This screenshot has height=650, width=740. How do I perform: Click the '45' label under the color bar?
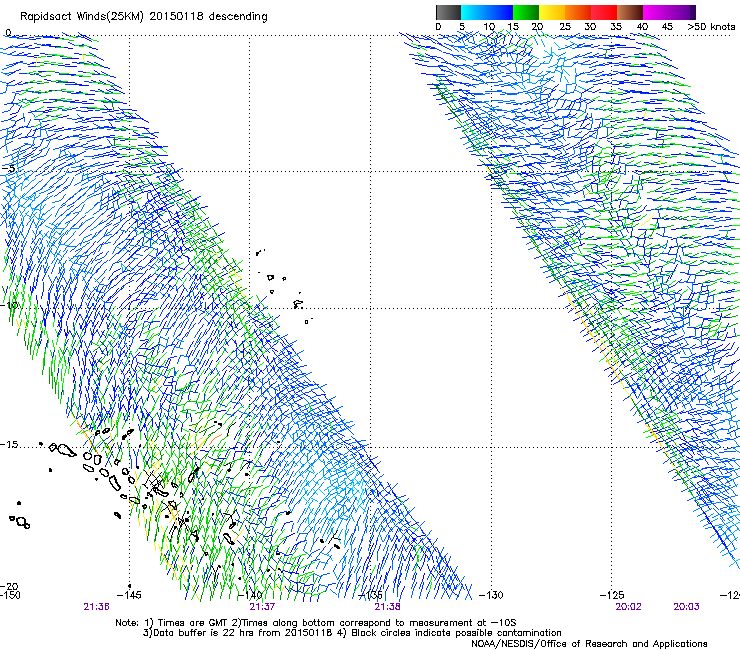point(667,27)
